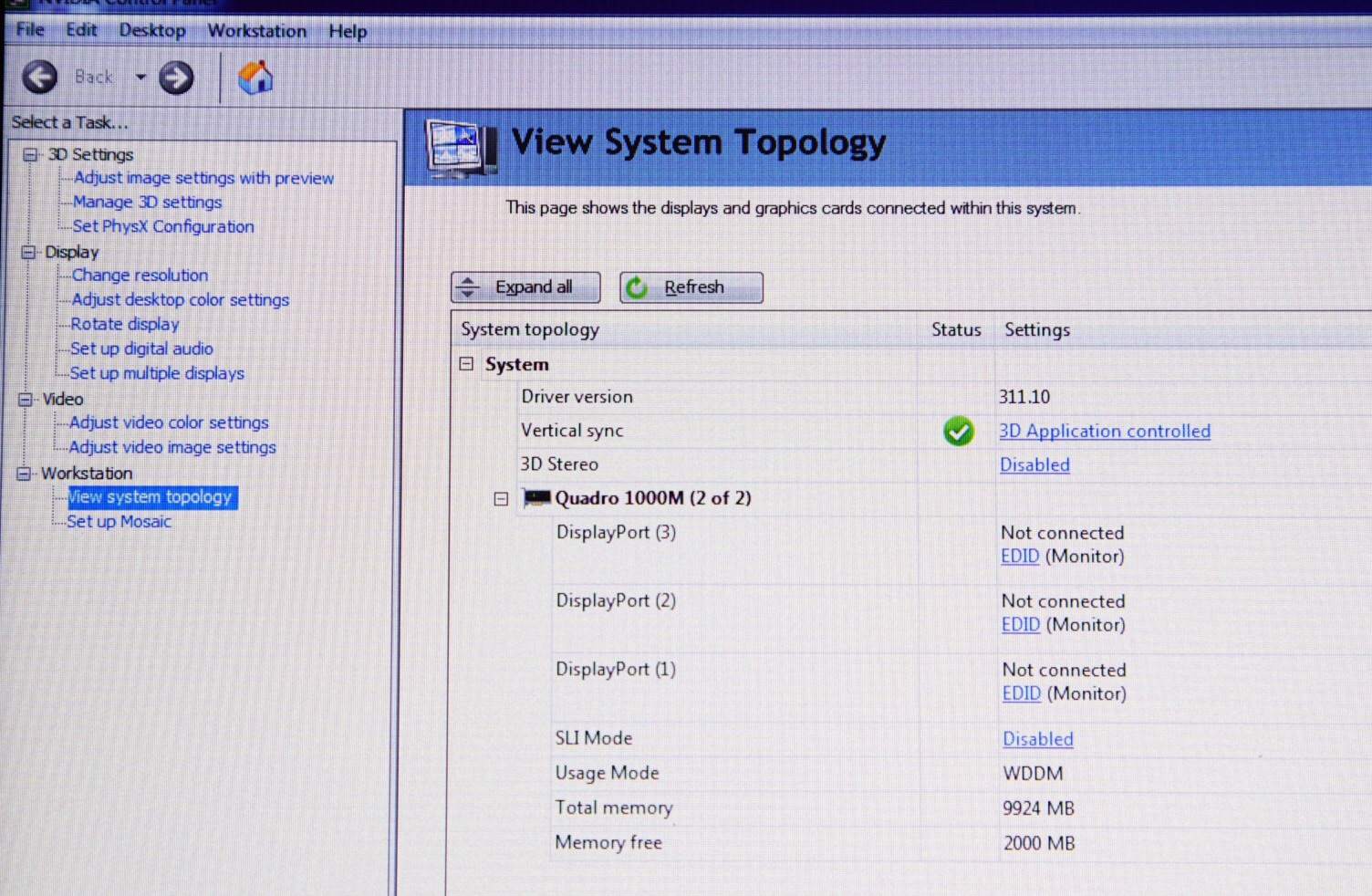Select Manage 3D settings
Viewport: 1372px width, 896px height.
(147, 202)
